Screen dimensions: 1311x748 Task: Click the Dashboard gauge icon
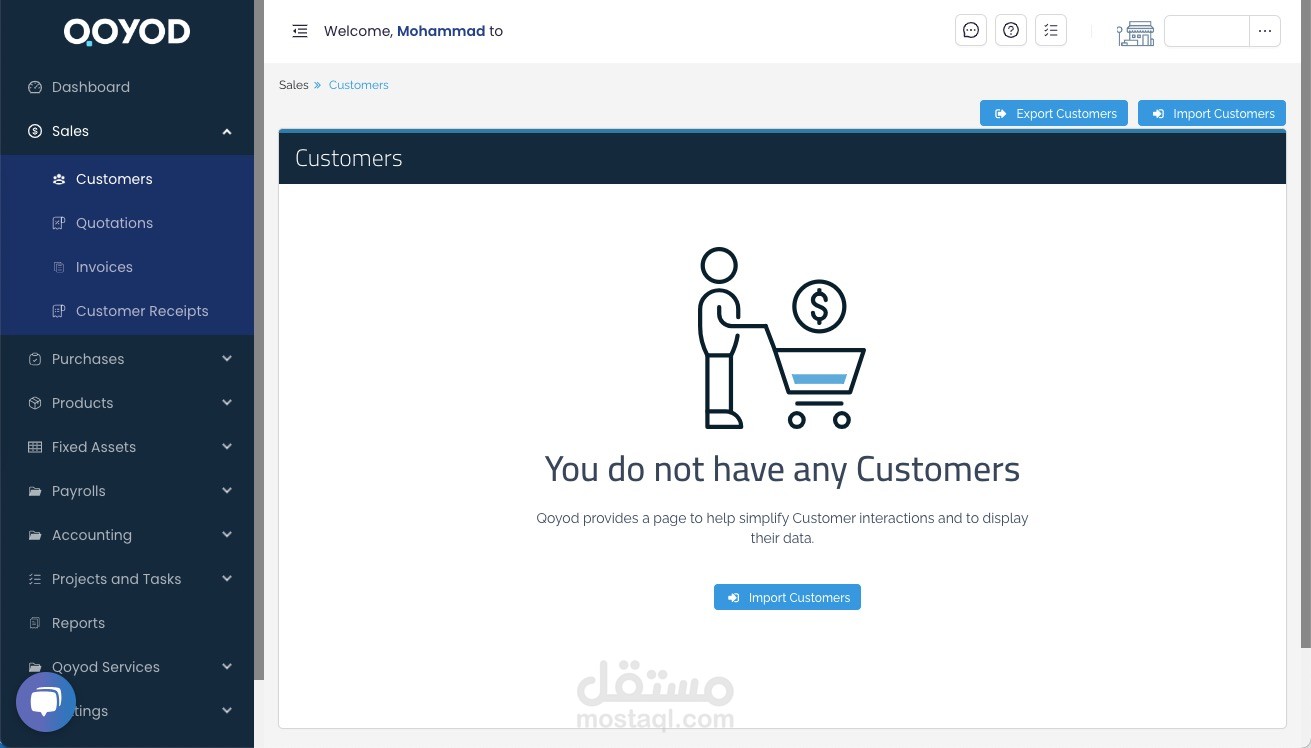point(35,87)
